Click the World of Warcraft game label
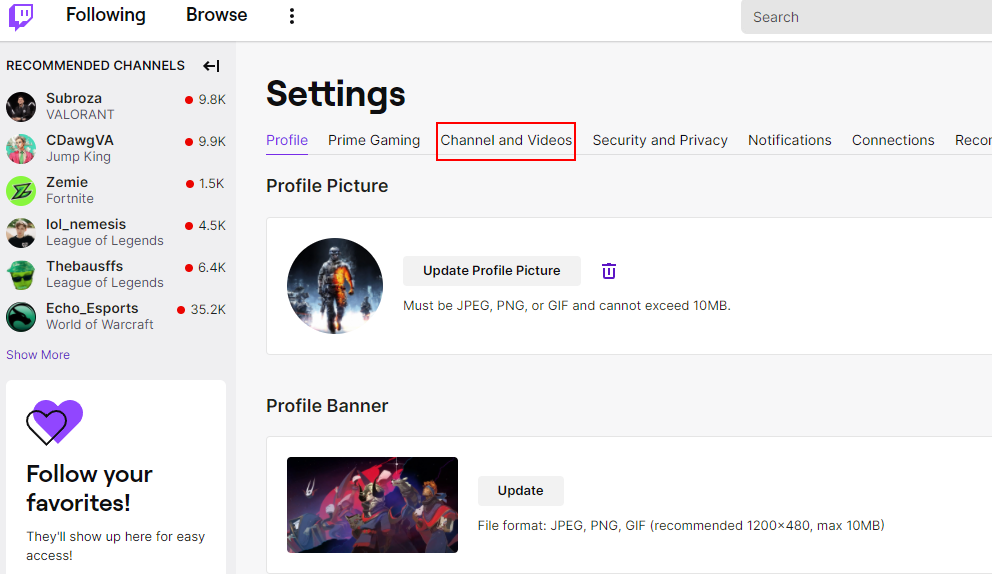This screenshot has height=574, width=992. (x=99, y=325)
